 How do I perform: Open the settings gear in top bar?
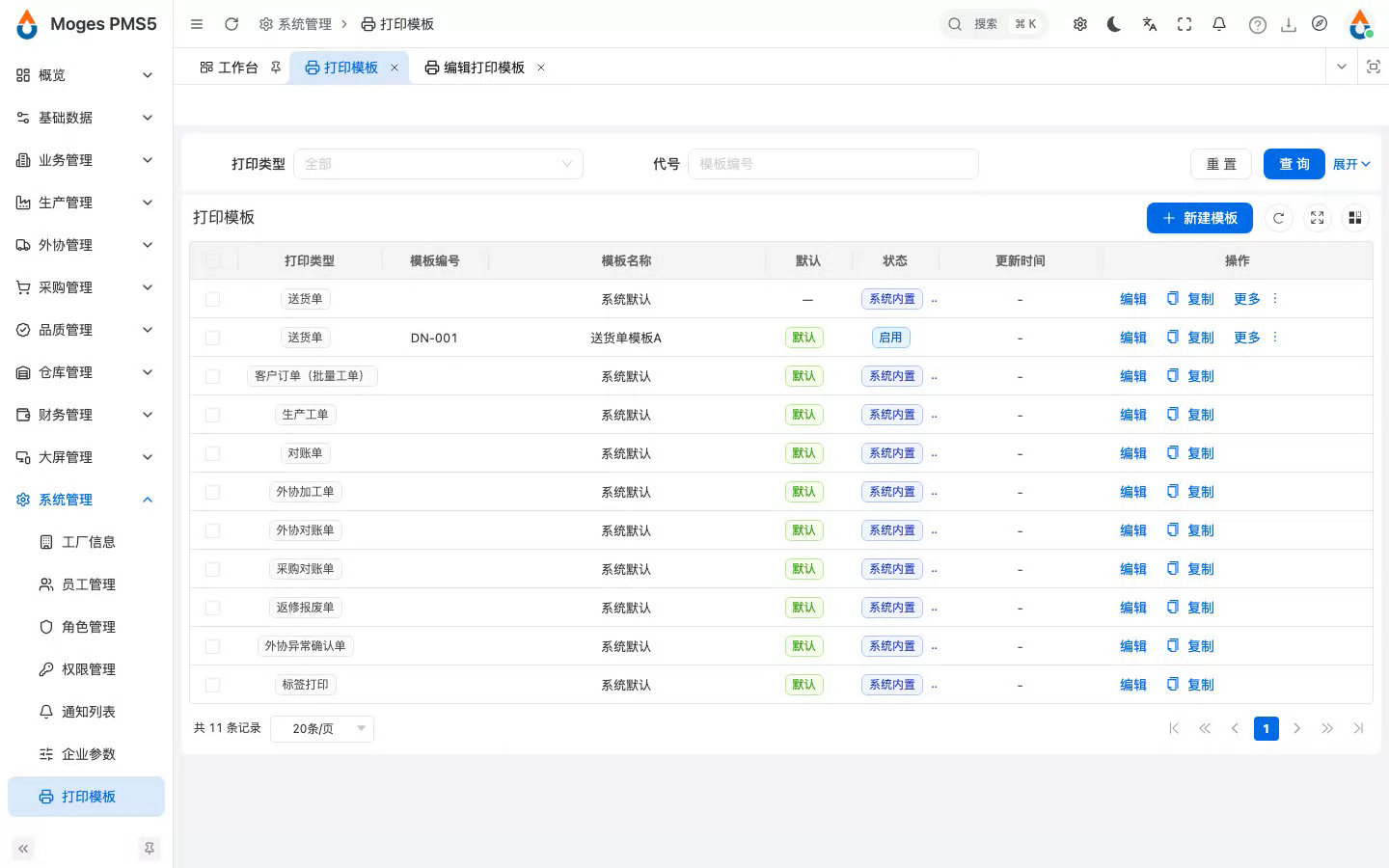[1080, 24]
